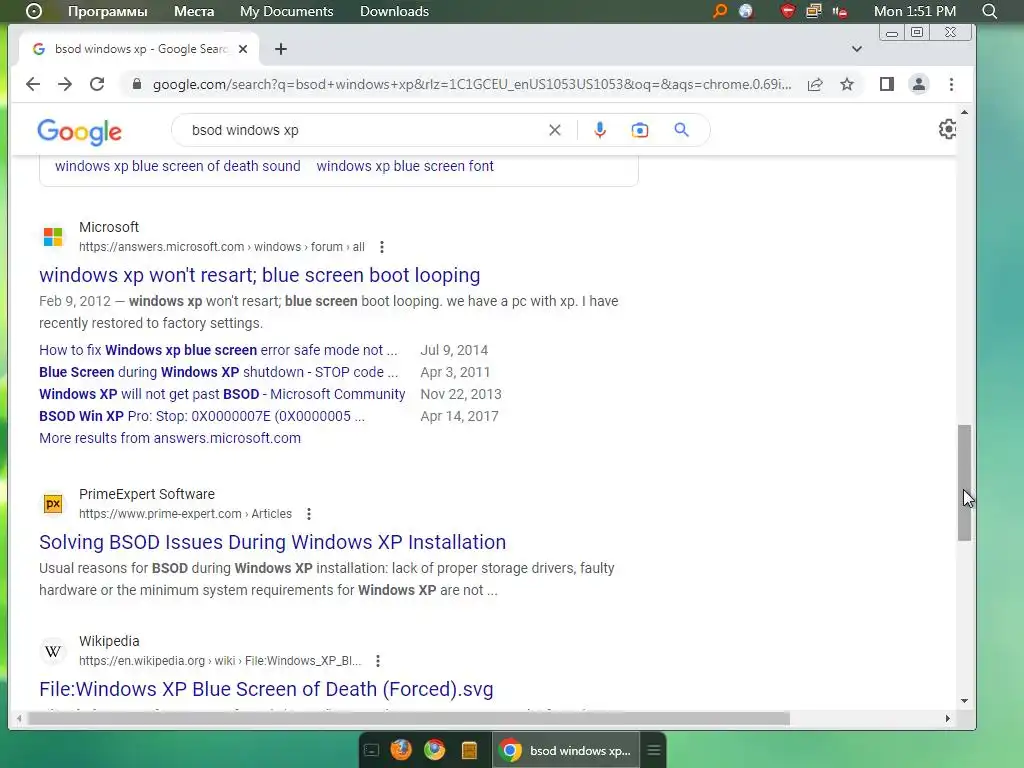Open more options for Microsoft result
The image size is (1024, 768).
(x=382, y=247)
